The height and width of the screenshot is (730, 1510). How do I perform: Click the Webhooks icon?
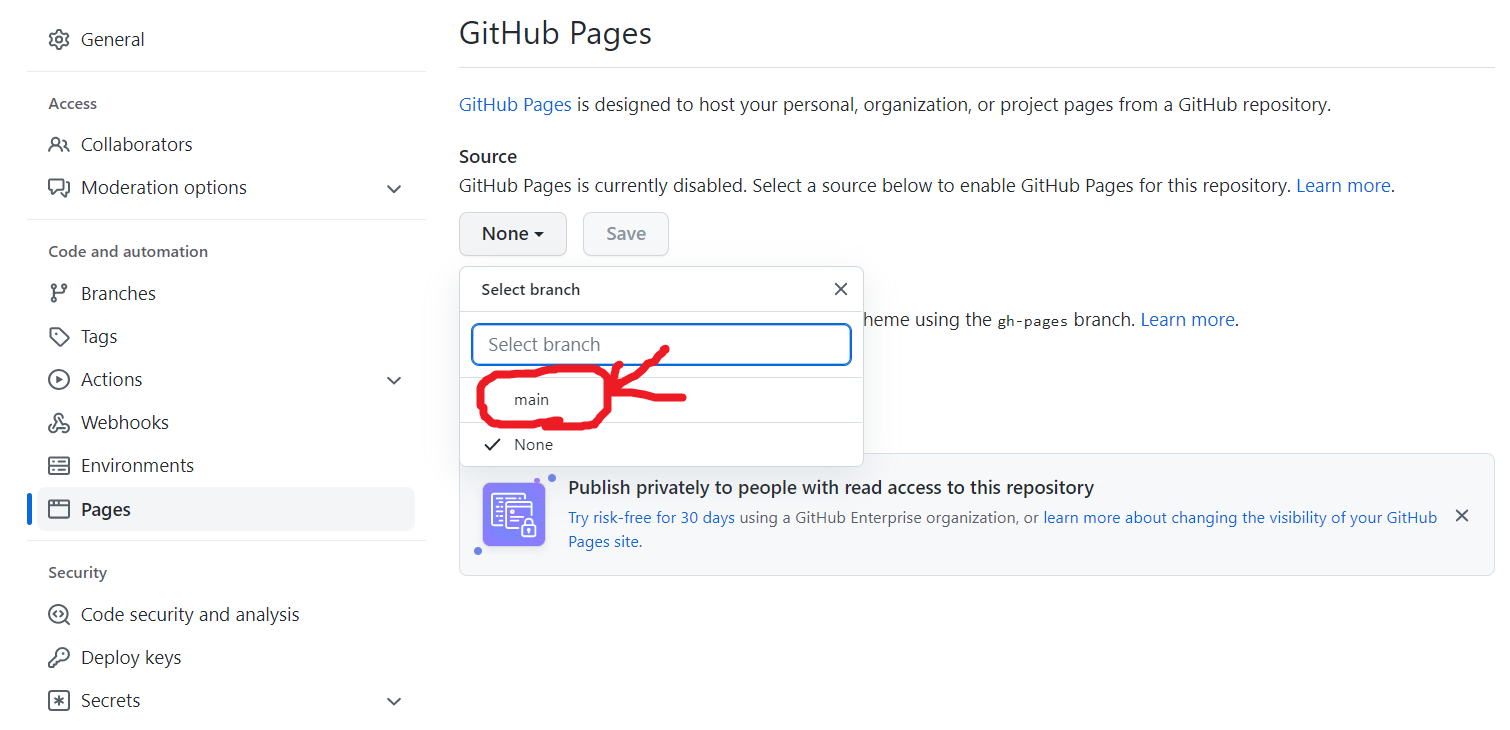pyautogui.click(x=59, y=423)
